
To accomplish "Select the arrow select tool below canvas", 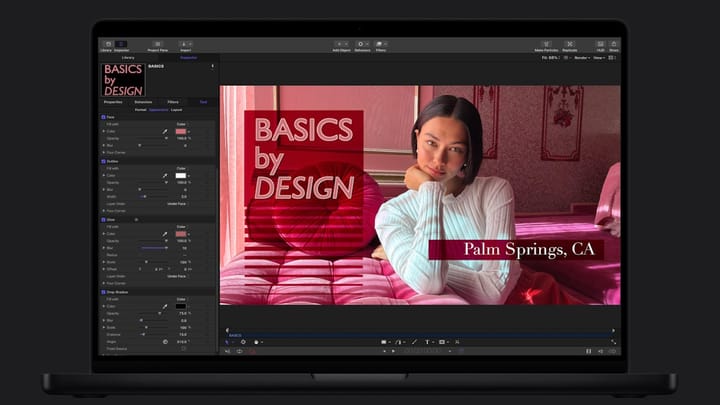I will [x=227, y=342].
